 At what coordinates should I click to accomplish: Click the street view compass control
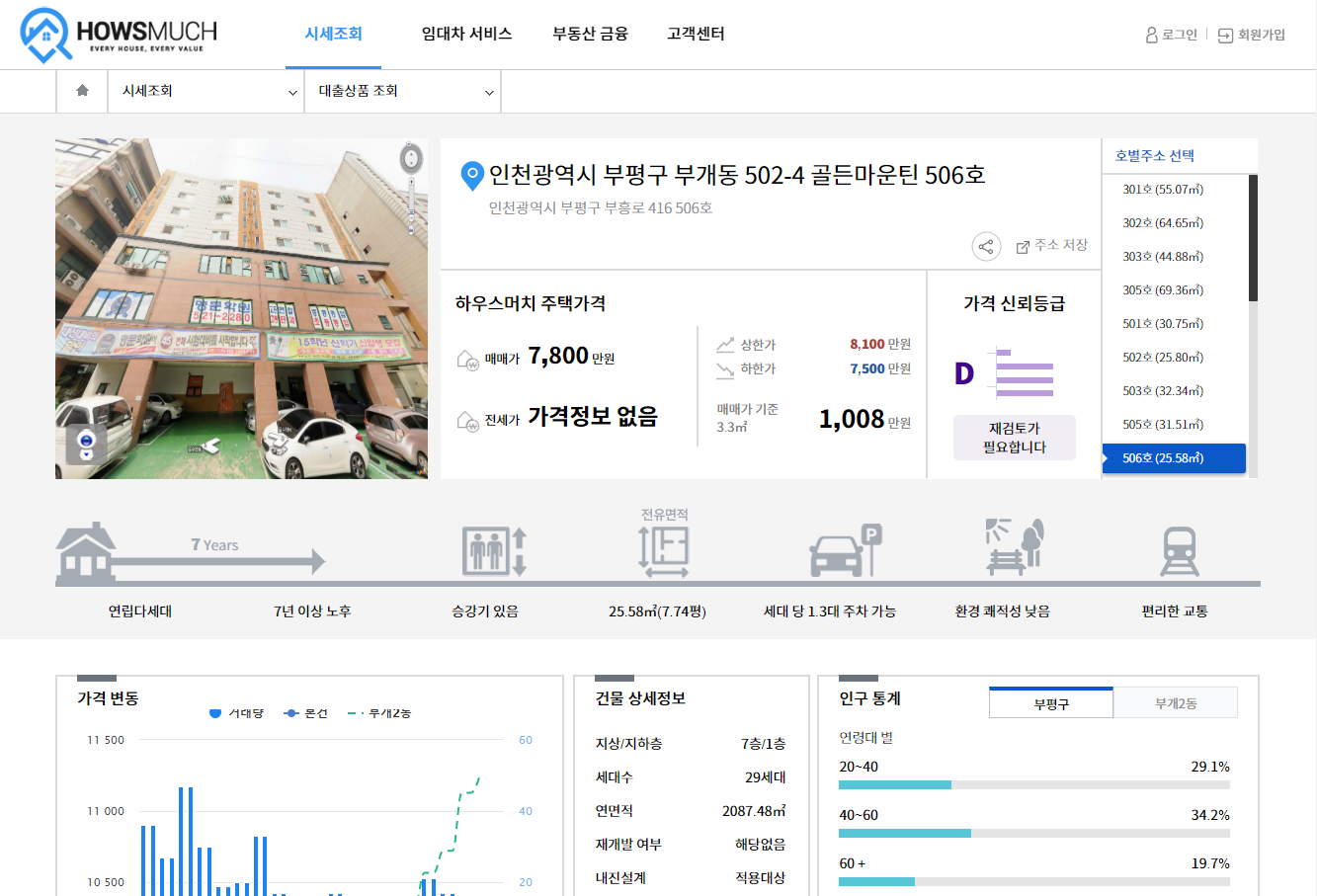coord(411,158)
